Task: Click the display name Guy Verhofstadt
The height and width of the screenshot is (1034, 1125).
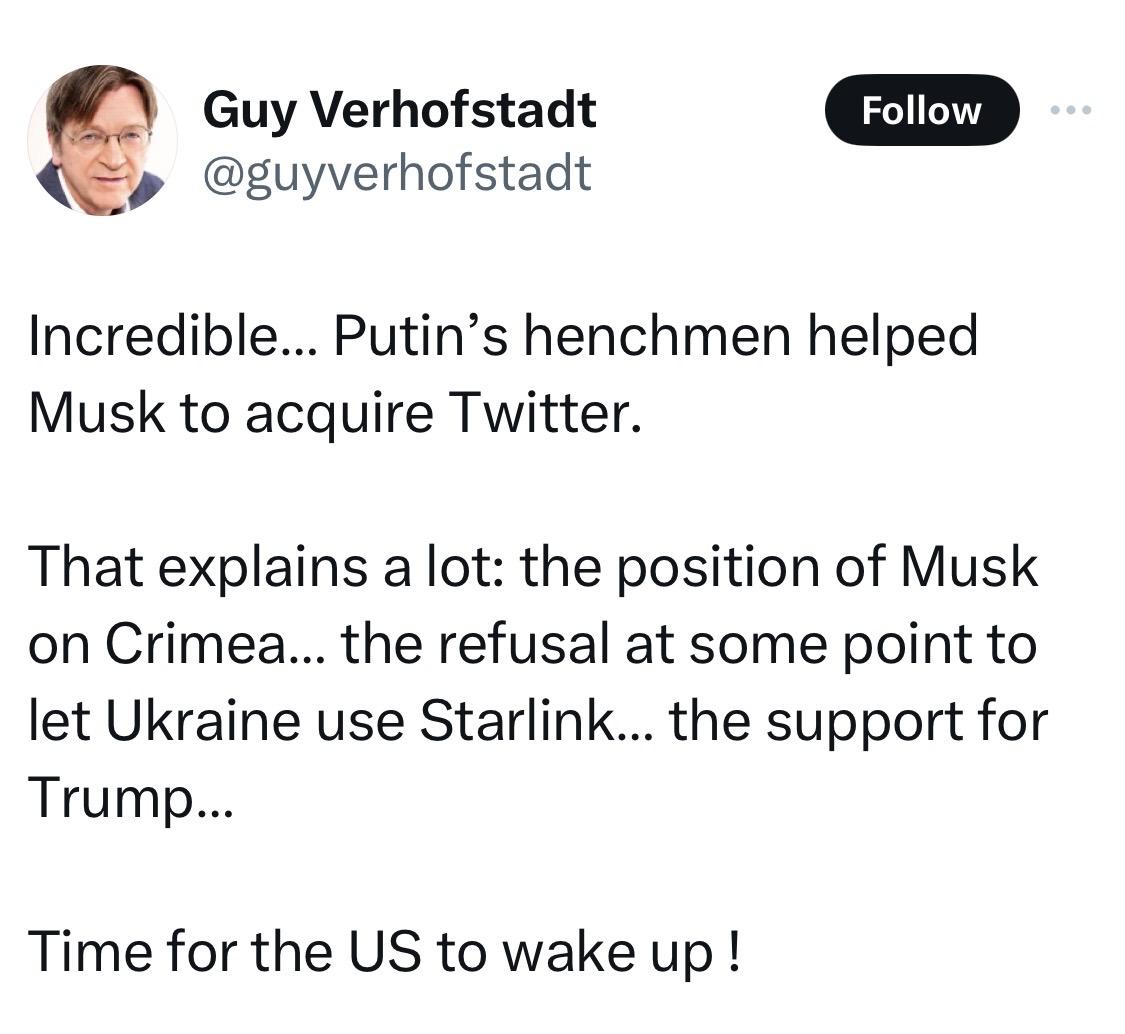Action: [x=399, y=109]
